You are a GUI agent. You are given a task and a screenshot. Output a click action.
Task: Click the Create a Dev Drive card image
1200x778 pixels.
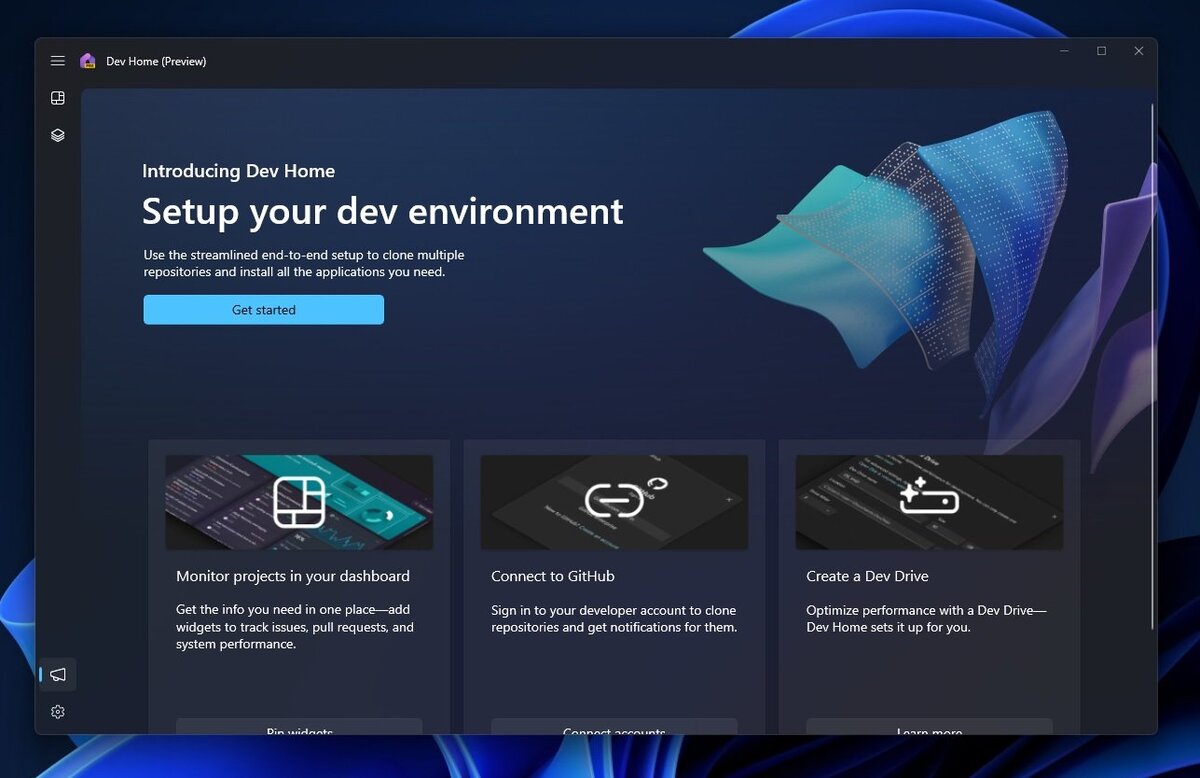pyautogui.click(x=929, y=502)
